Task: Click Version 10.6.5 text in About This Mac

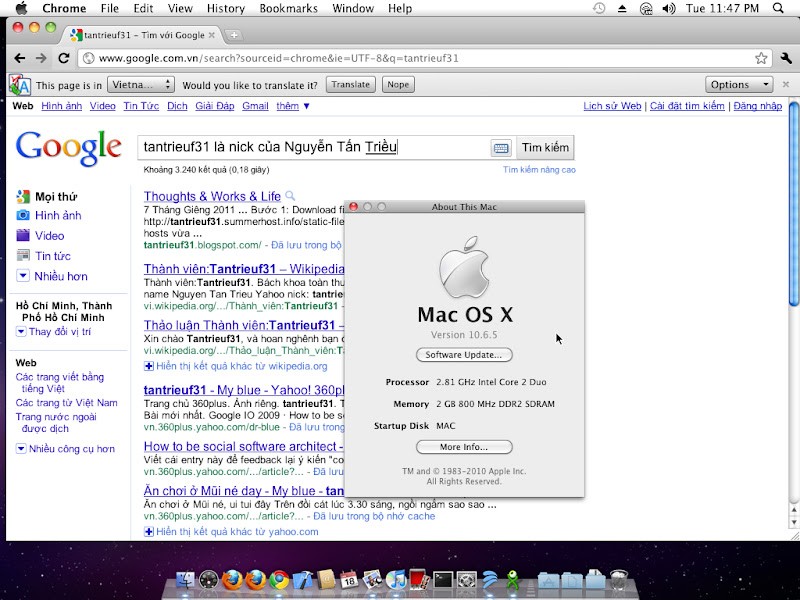Action: [x=464, y=335]
